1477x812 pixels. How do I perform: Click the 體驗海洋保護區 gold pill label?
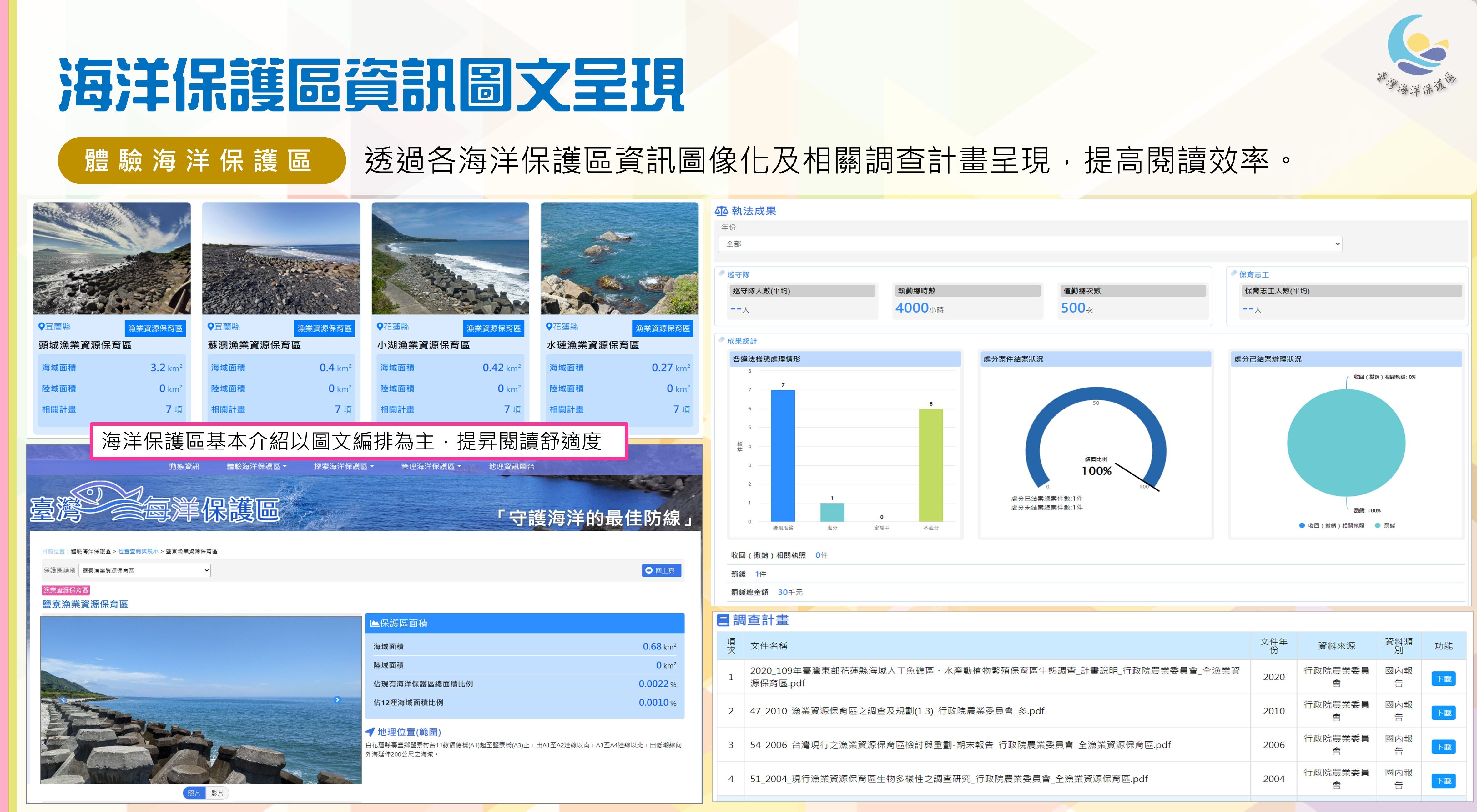(201, 160)
